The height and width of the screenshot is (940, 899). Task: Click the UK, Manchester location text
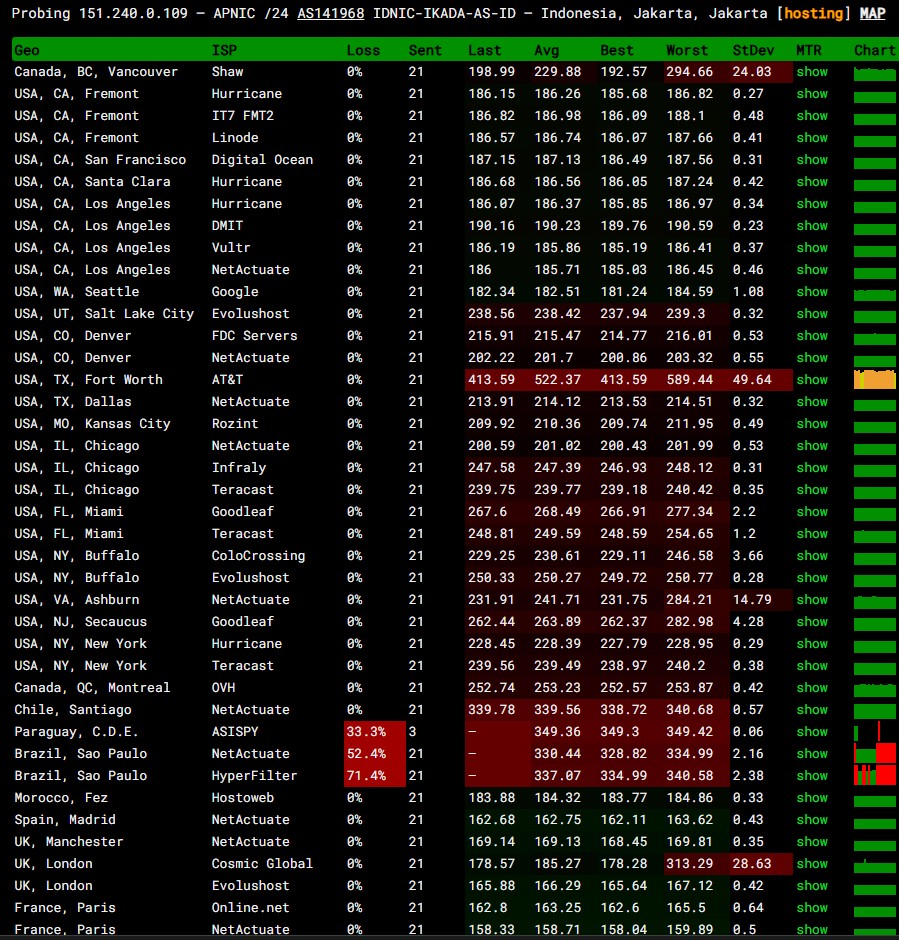[x=69, y=842]
